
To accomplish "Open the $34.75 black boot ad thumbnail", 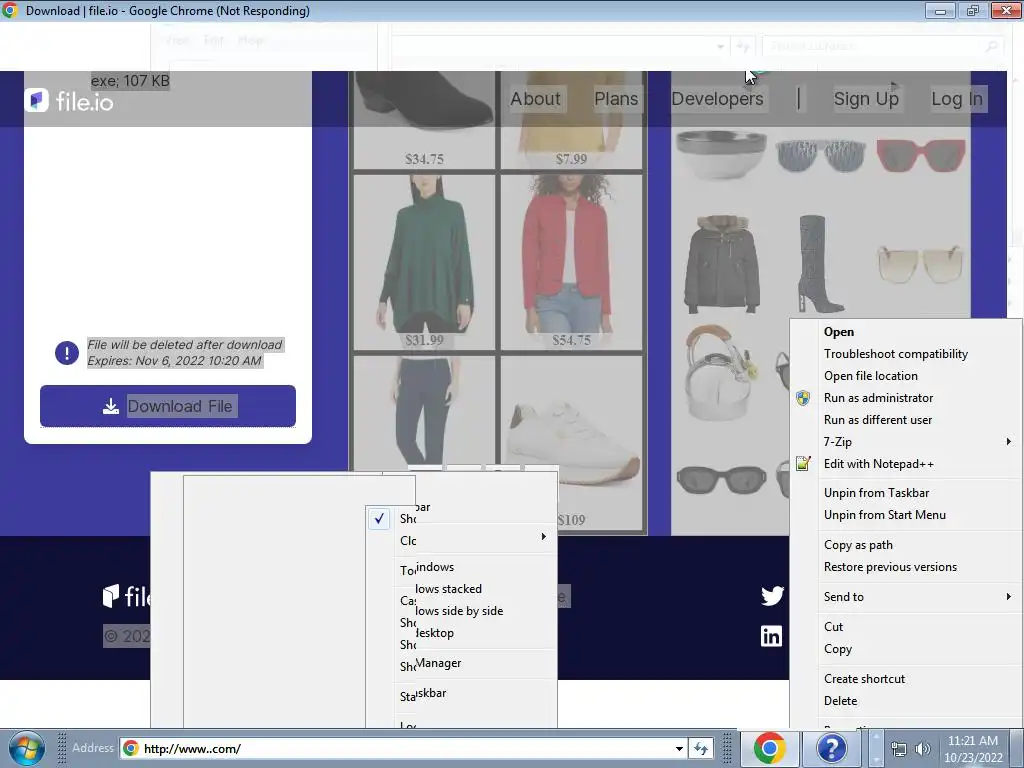I will 424,120.
